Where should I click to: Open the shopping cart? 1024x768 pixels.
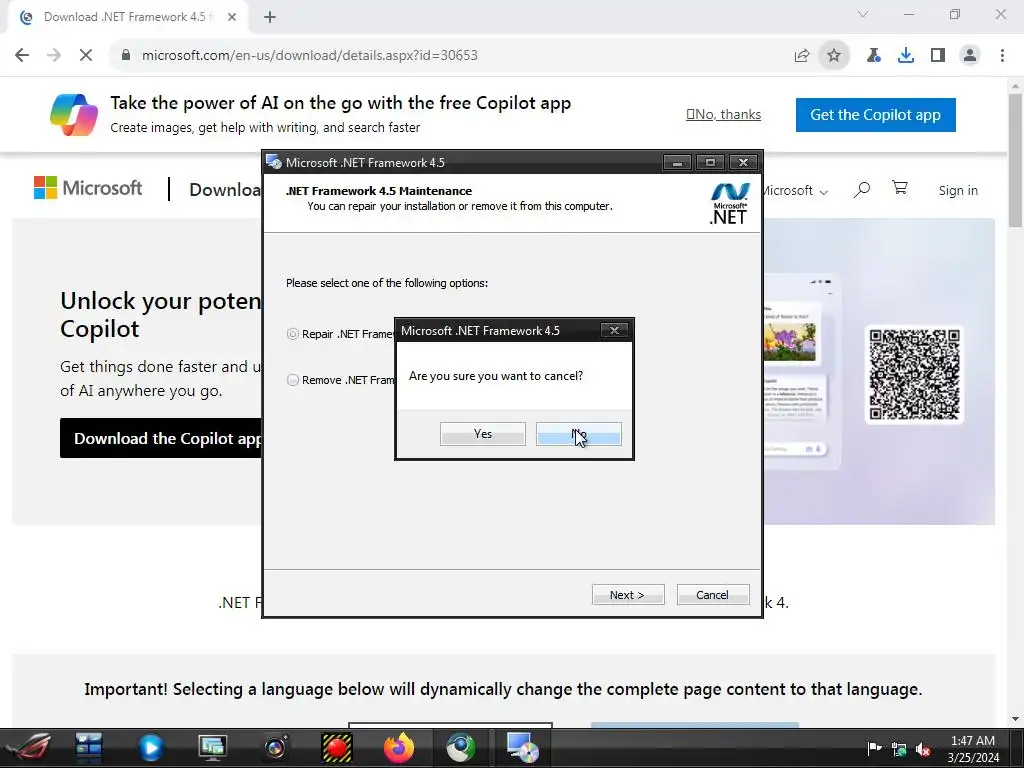click(x=900, y=188)
